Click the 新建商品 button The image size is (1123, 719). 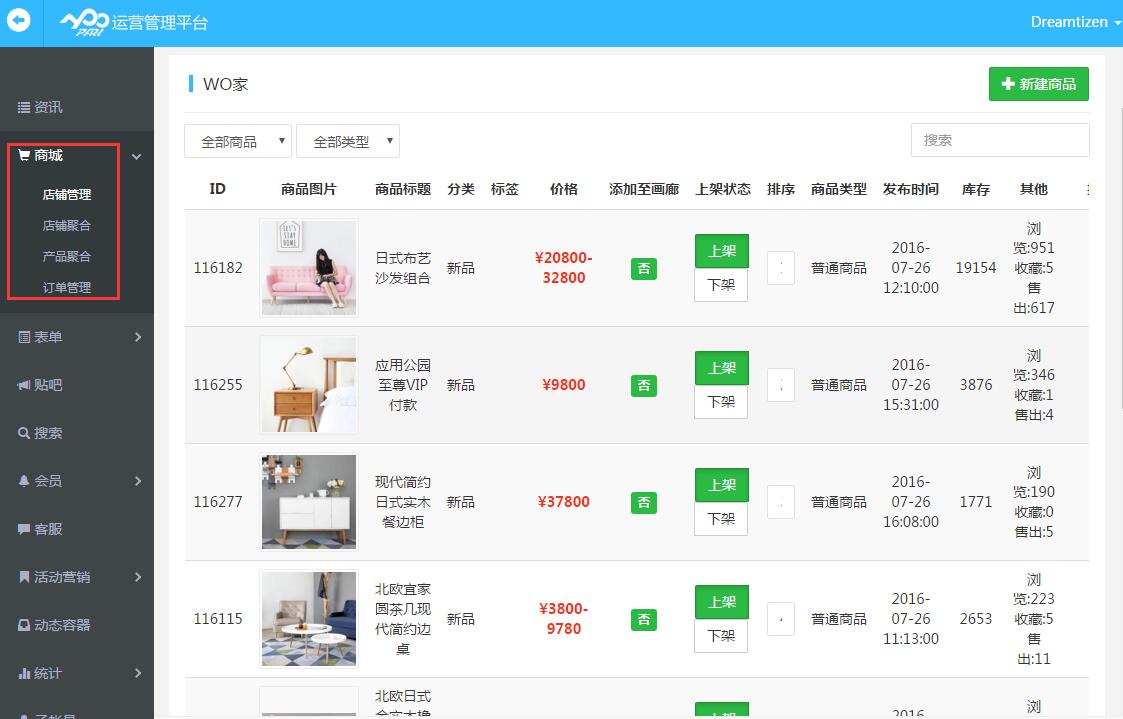pos(1038,84)
